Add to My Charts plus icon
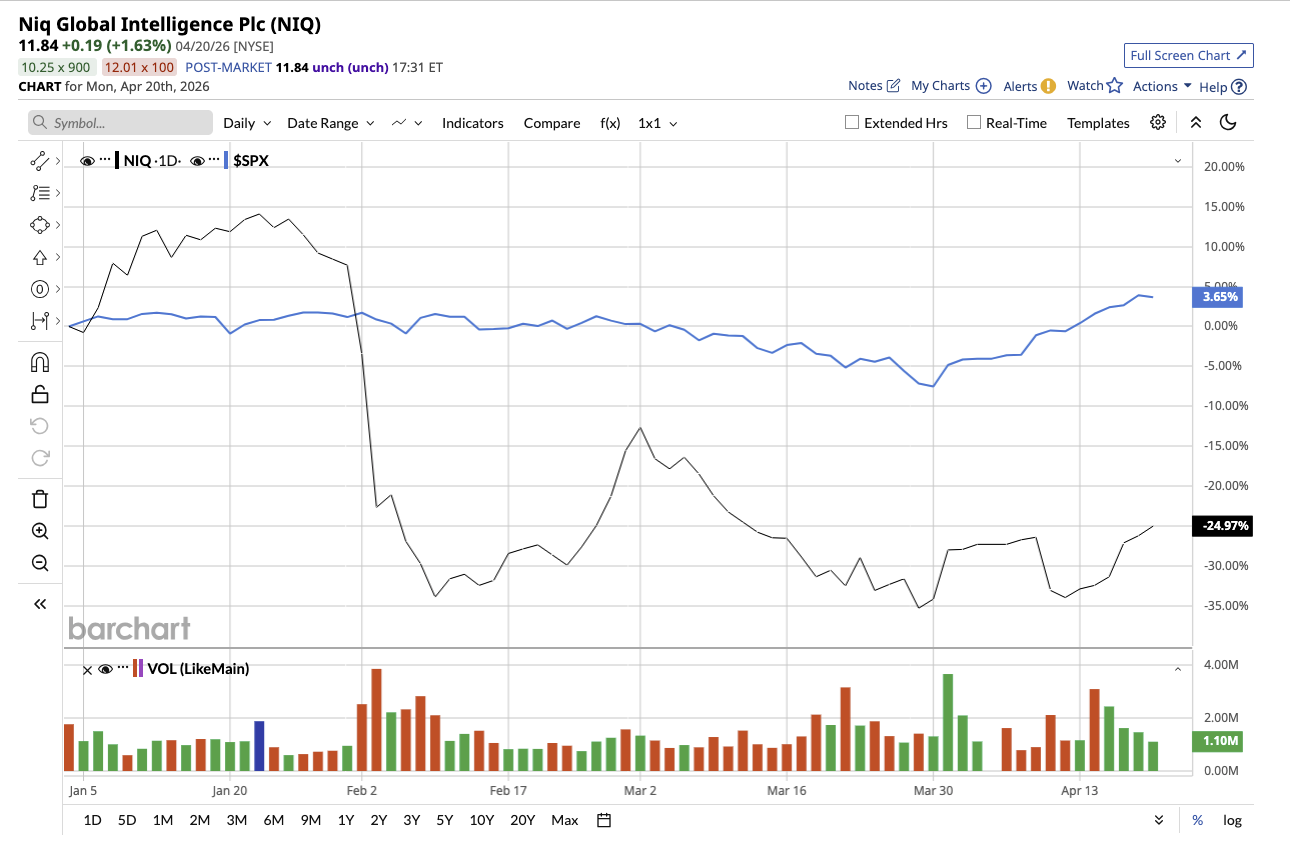Image resolution: width=1290 pixels, height=858 pixels. (984, 86)
